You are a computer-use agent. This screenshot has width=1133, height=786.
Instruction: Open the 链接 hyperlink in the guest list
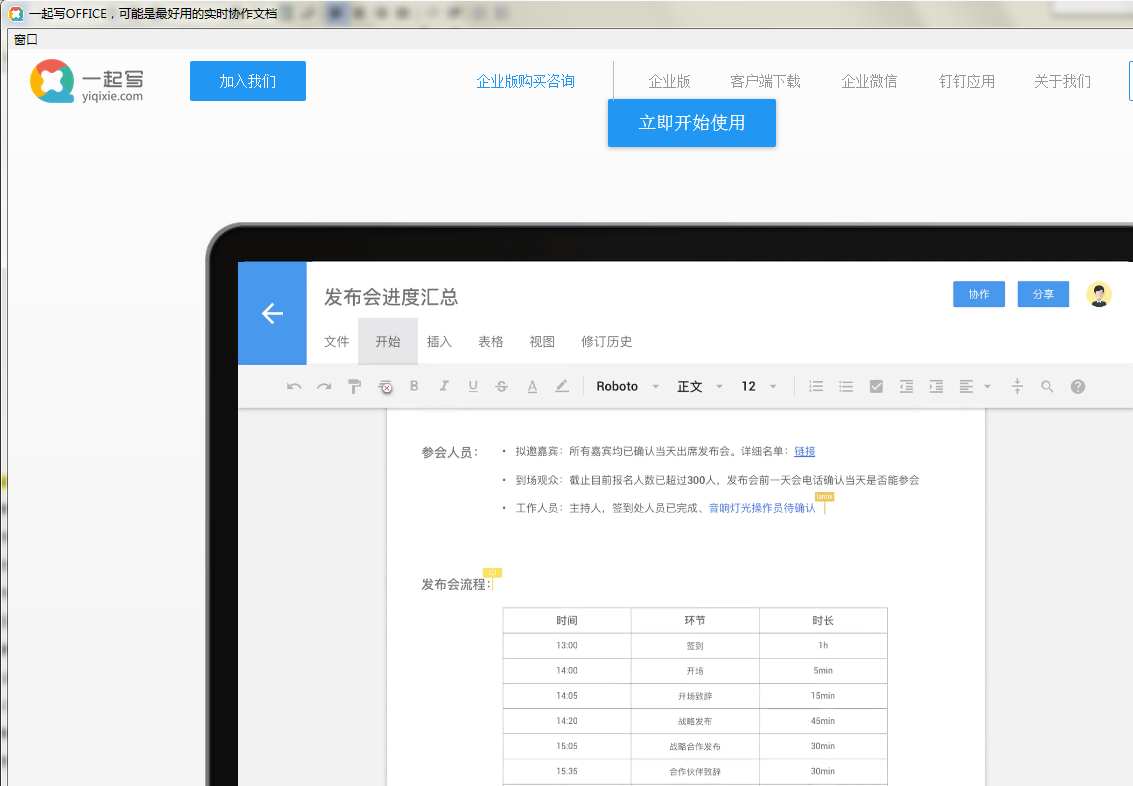pos(805,451)
